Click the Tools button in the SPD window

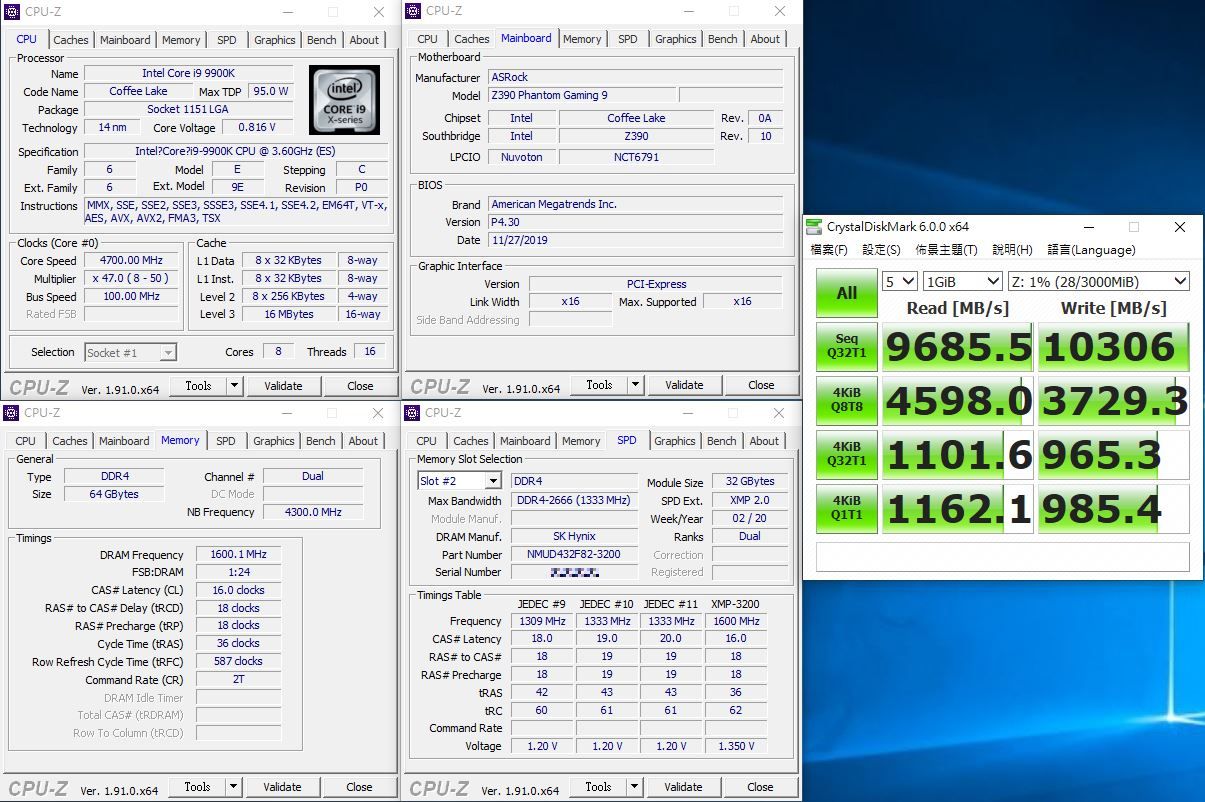[598, 787]
